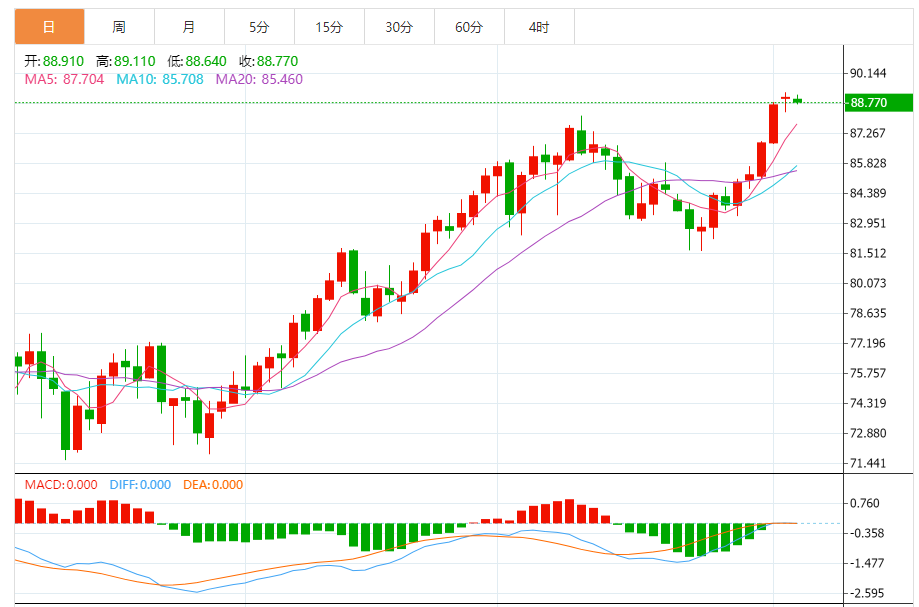Screen dimensions: 919x607
Task: Click the -1.477 MACD axis label
Action: 867,563
